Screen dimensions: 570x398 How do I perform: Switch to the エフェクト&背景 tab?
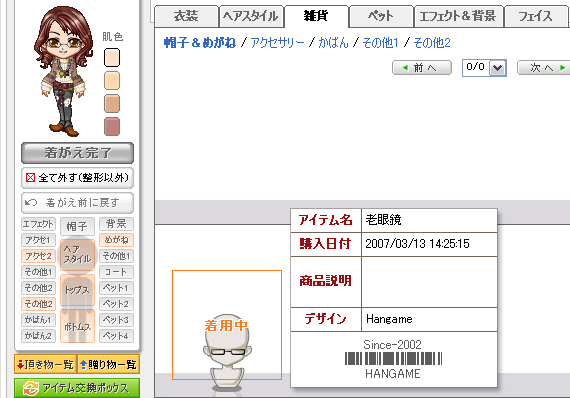[458, 16]
